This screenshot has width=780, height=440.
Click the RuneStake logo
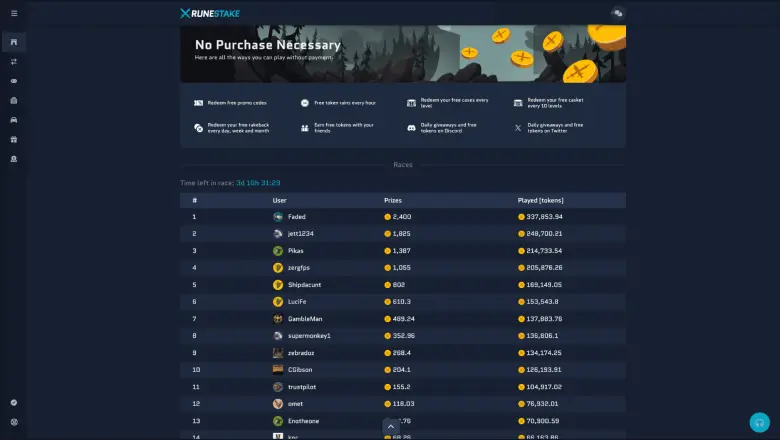coord(210,13)
